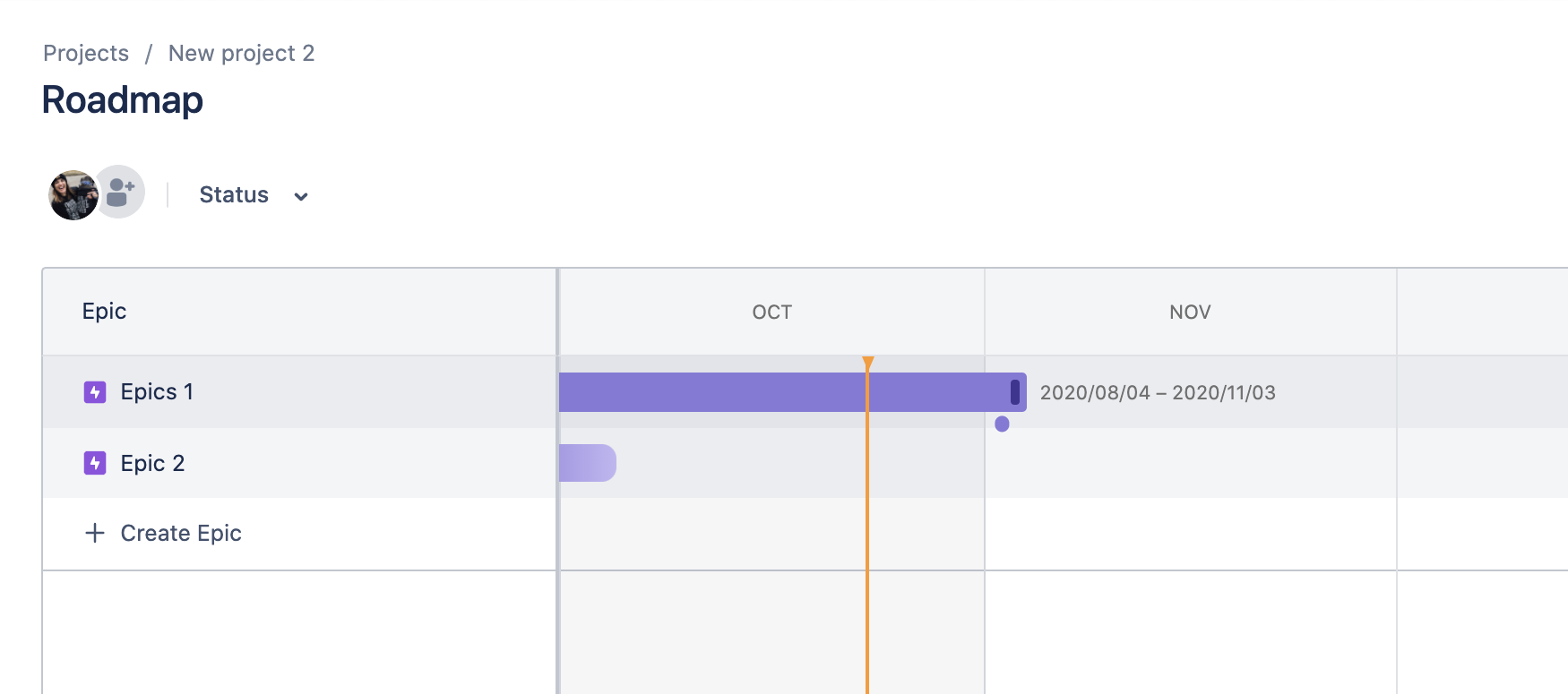Click the lightning bolt badge on Epic 2 row
The image size is (1568, 694).
click(94, 463)
